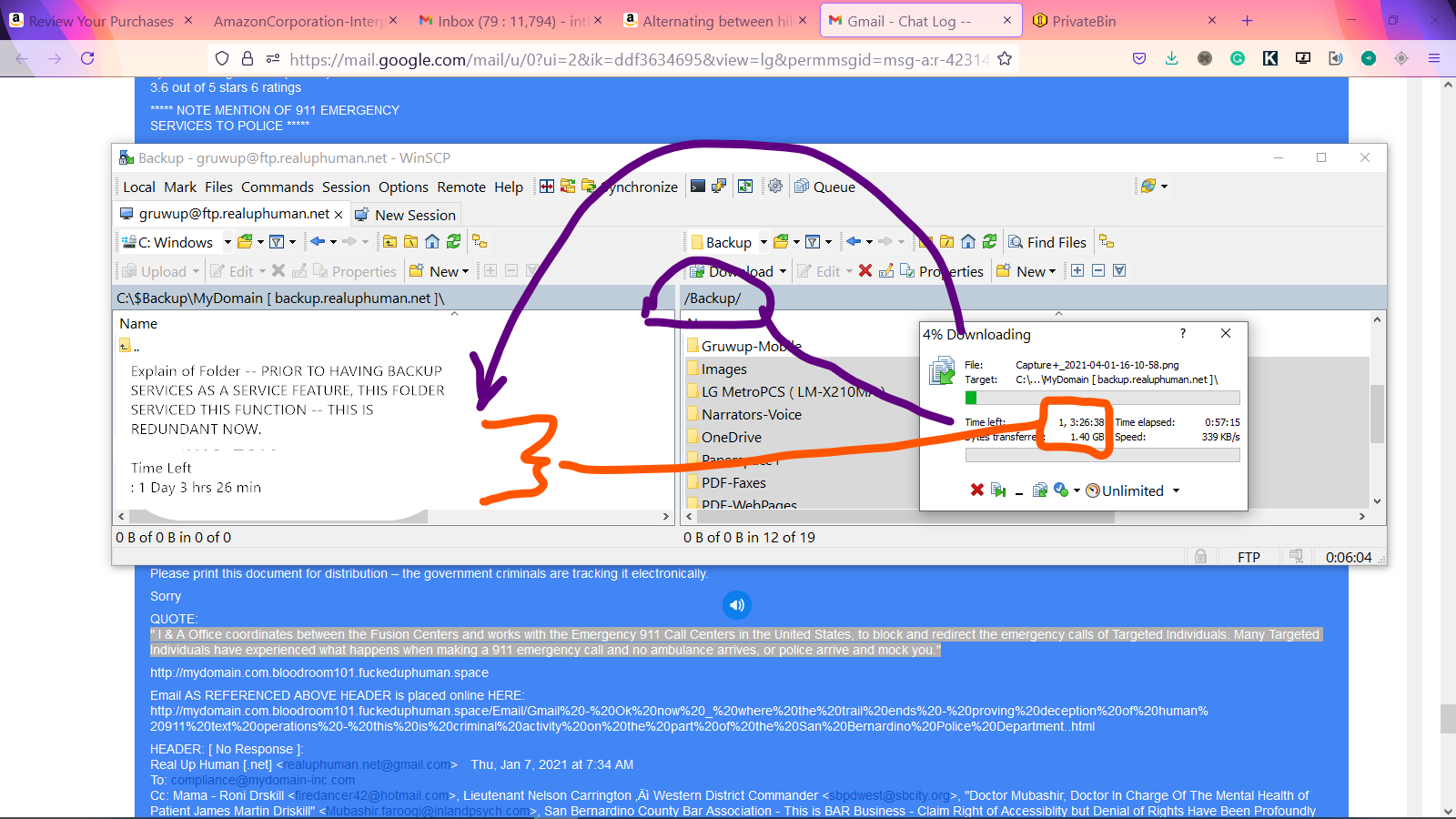Click remote Unselect Files minus icon
Screen dimensions: 1456x819
(1098, 270)
